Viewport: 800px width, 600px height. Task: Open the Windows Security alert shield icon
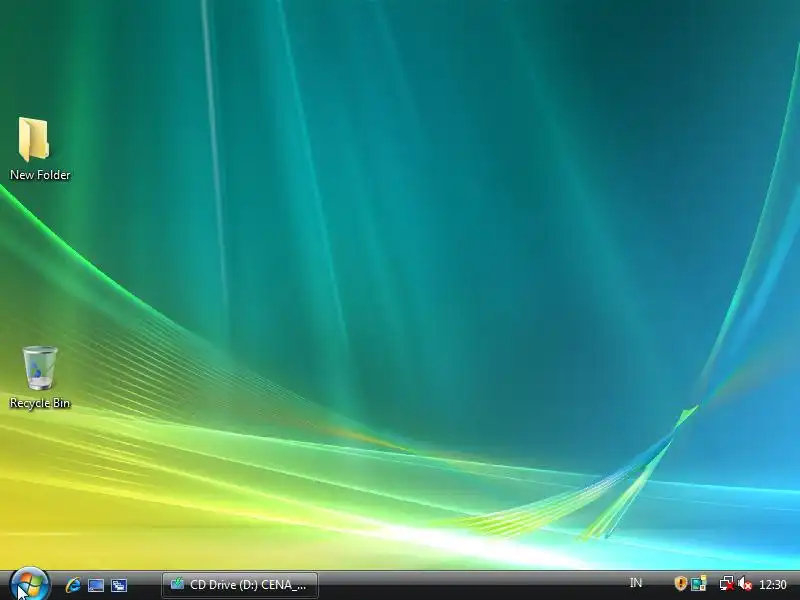pos(680,583)
